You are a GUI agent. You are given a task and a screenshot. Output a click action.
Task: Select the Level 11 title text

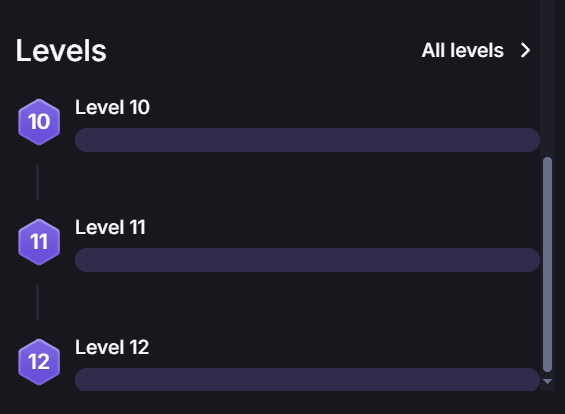point(110,227)
